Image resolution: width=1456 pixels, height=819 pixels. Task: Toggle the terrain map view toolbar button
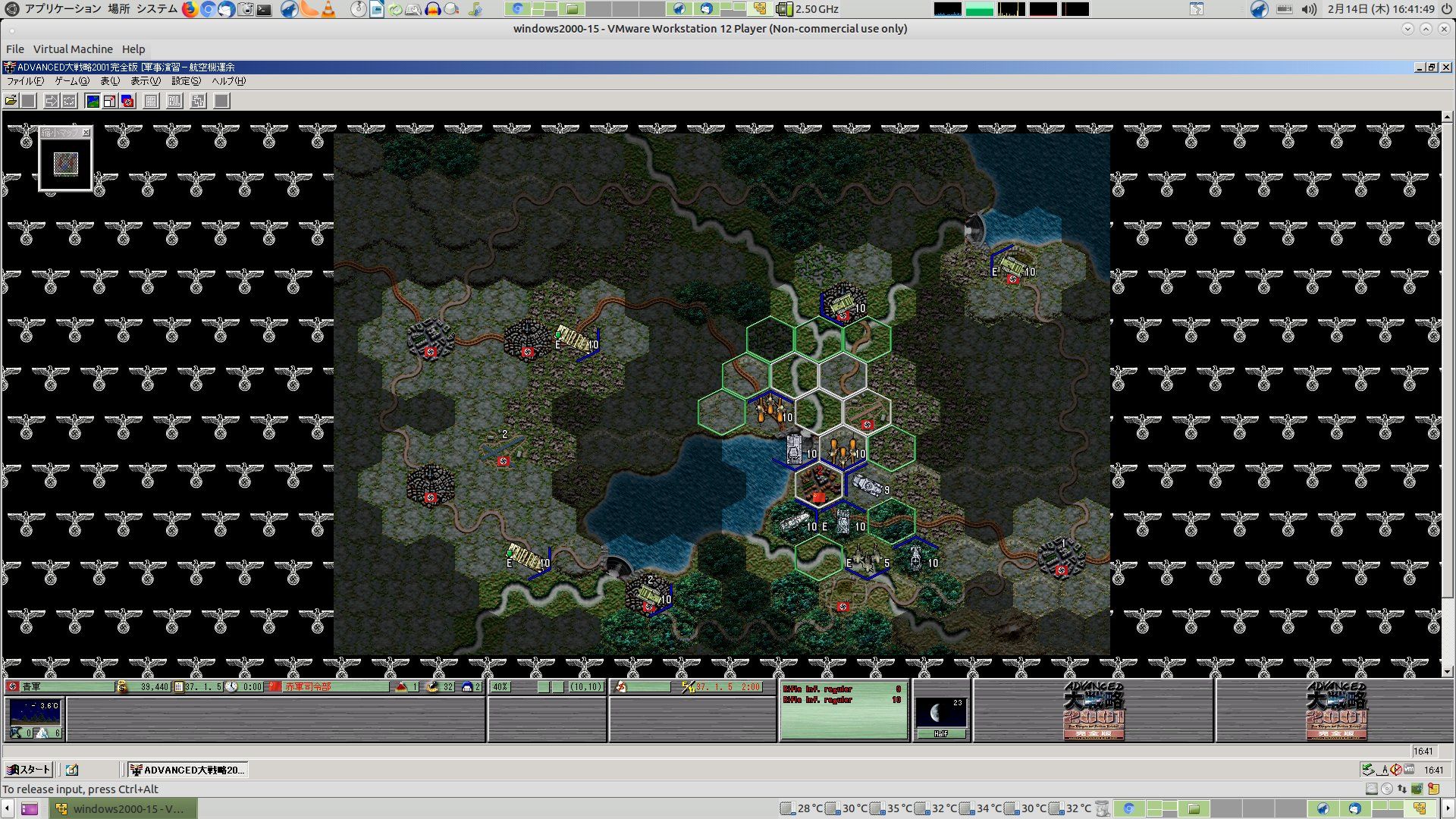point(93,101)
